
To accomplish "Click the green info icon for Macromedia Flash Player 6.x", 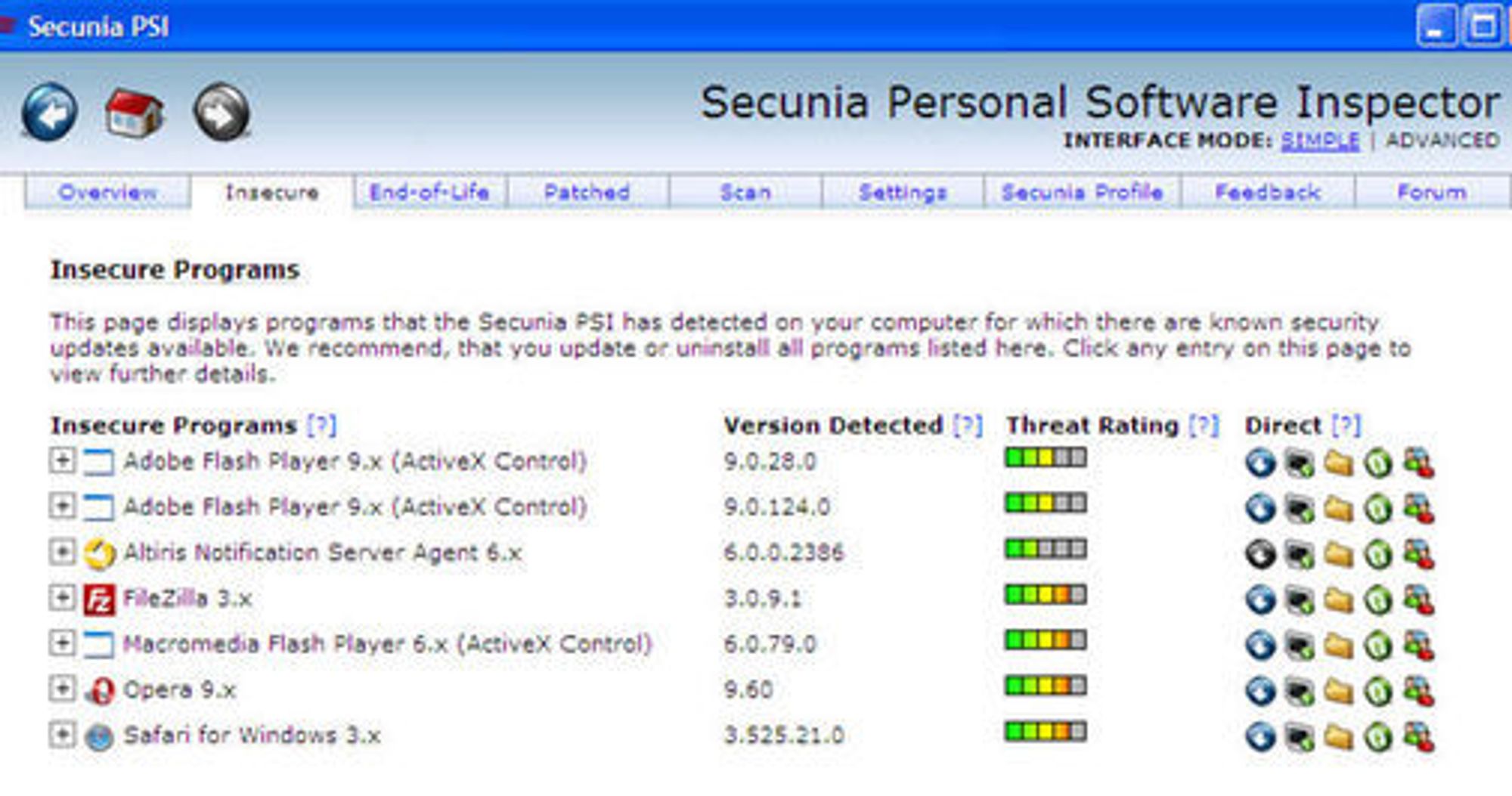I will (1378, 645).
